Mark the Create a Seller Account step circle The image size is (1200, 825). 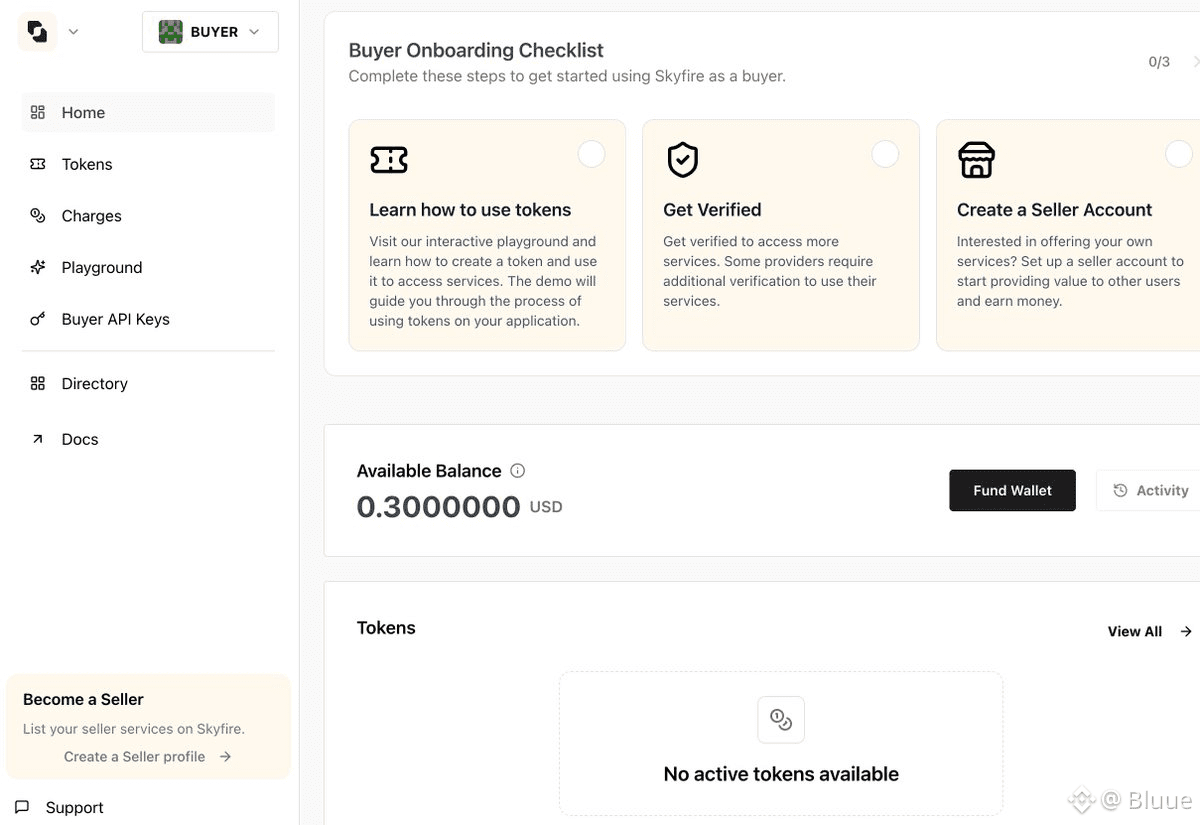pos(1179,154)
